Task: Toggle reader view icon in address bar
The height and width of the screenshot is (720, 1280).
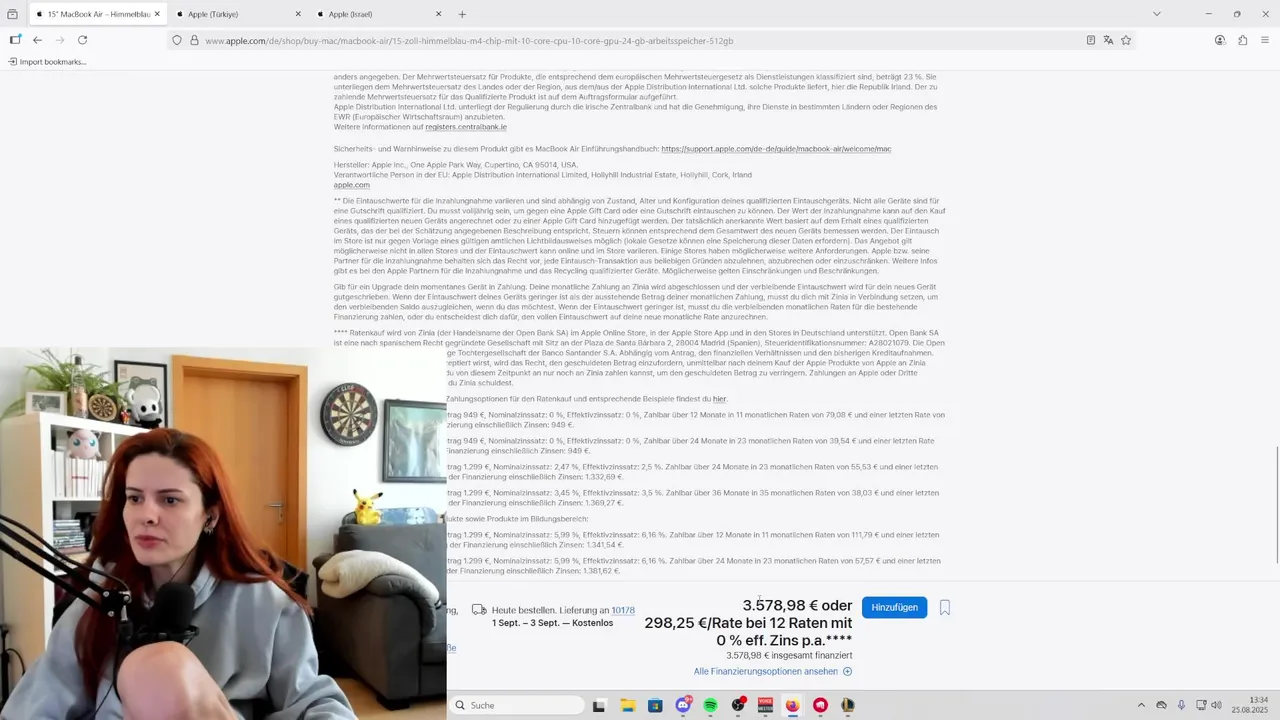Action: (x=1091, y=40)
